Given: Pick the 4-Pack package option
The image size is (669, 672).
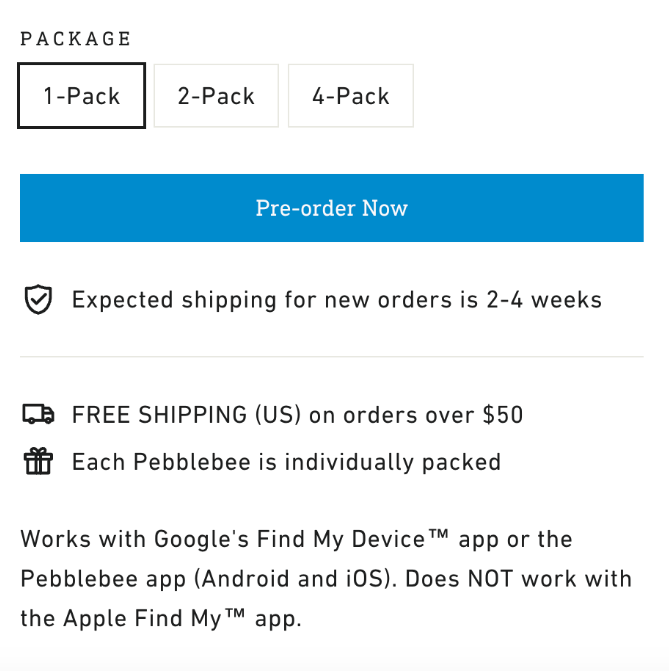Looking at the screenshot, I should (351, 96).
